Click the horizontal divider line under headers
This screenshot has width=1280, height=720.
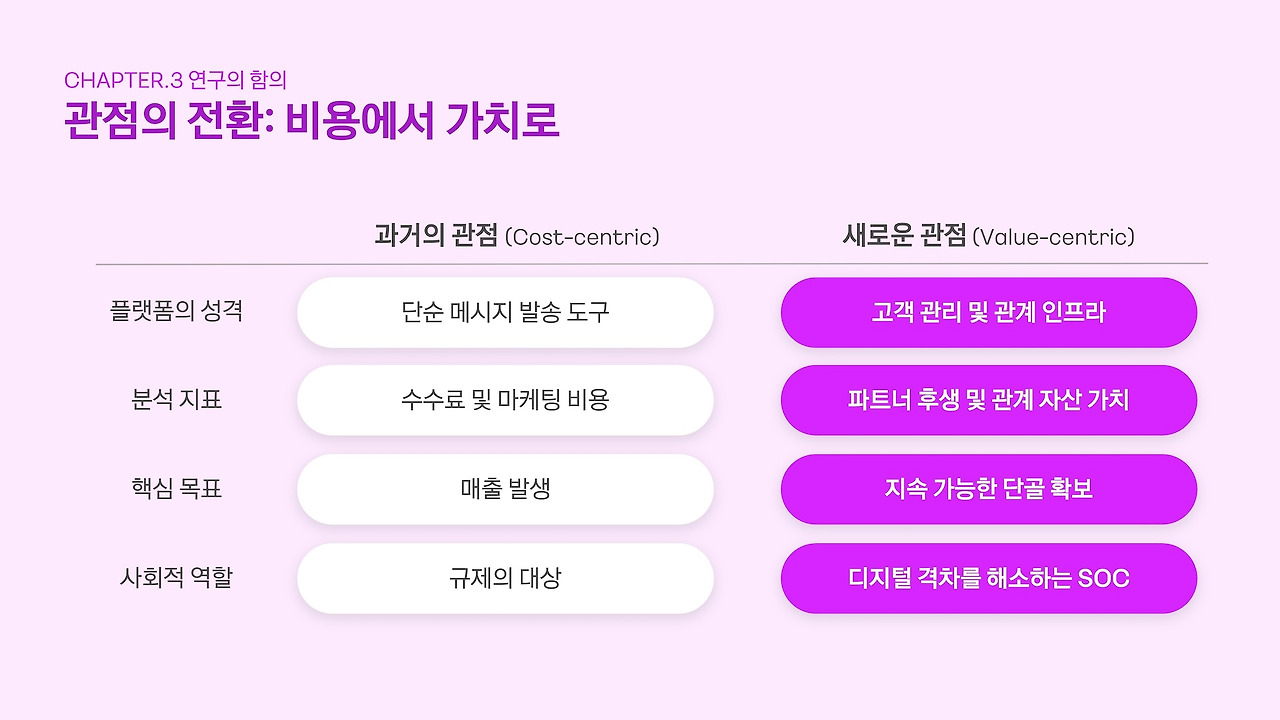click(x=652, y=264)
